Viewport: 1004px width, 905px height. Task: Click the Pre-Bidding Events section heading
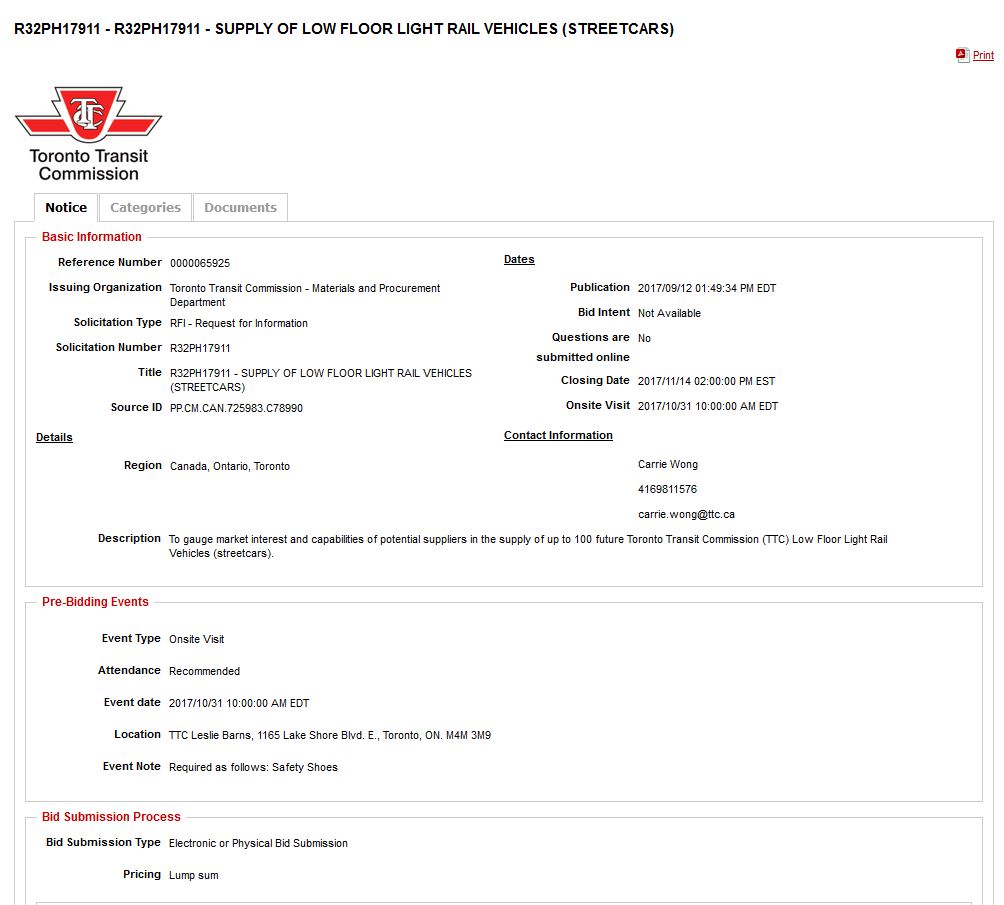point(95,602)
